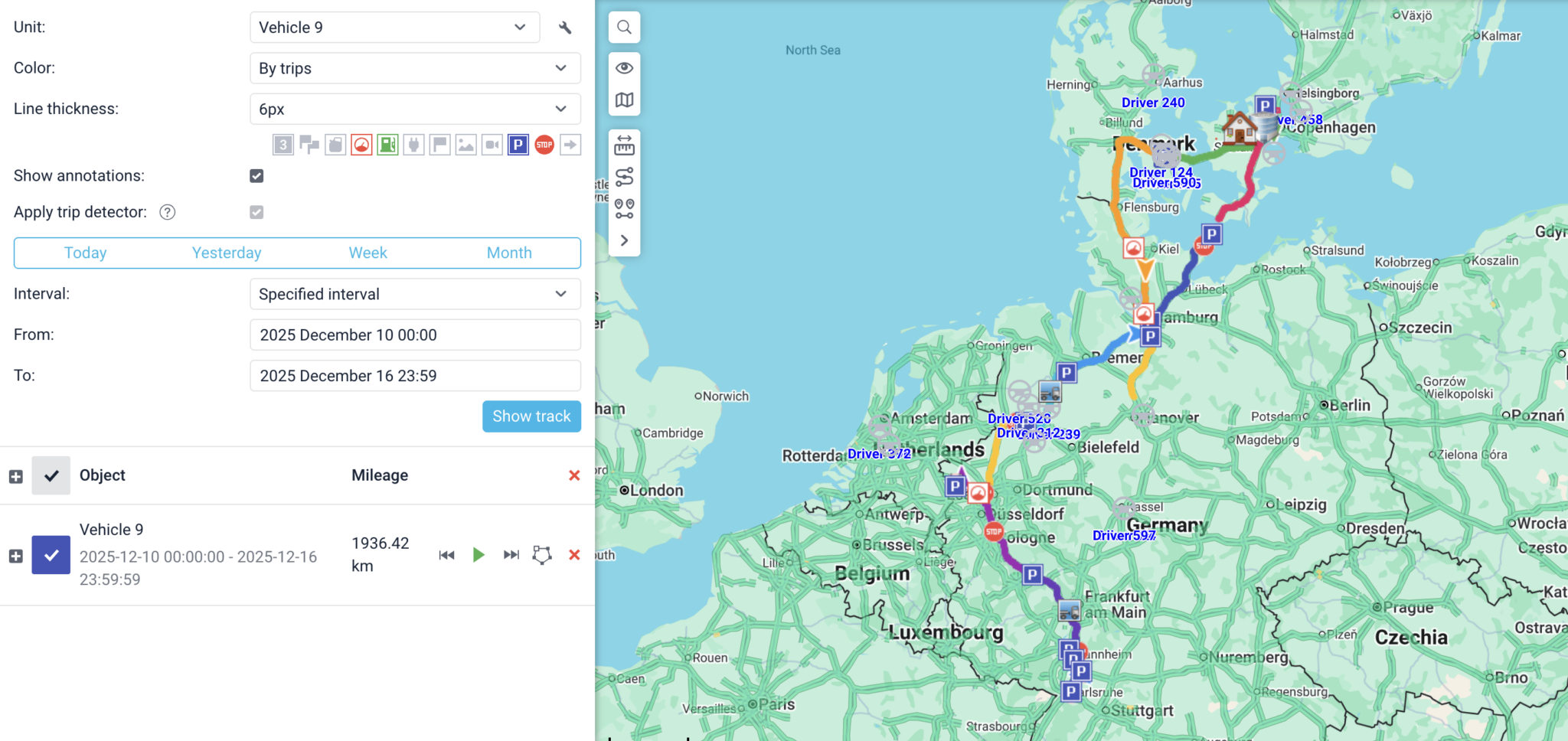Toggle the red STOP markers filter
Viewport: 1568px width, 741px height.
[544, 145]
